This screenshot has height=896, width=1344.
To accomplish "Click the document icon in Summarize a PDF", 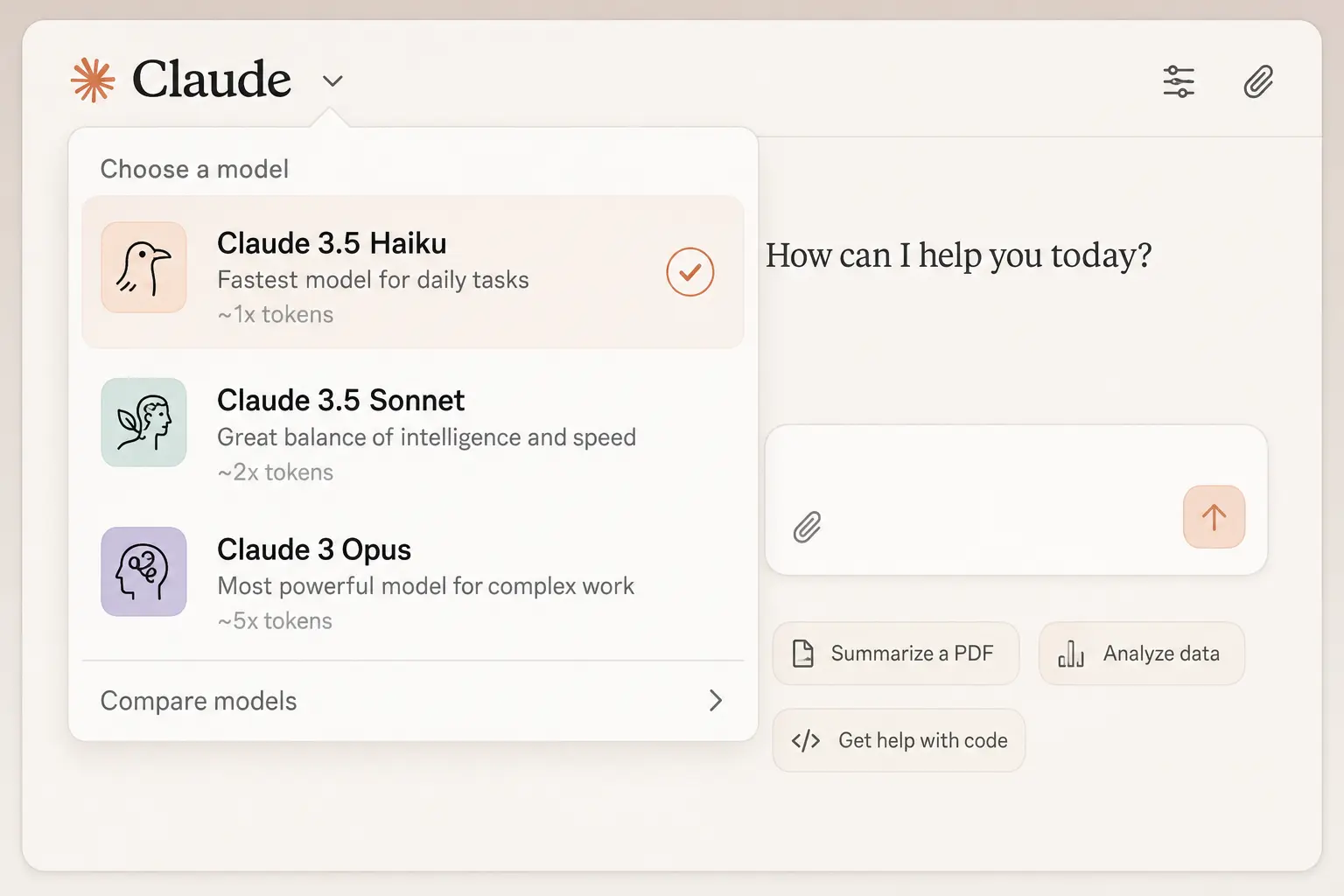I will (802, 654).
